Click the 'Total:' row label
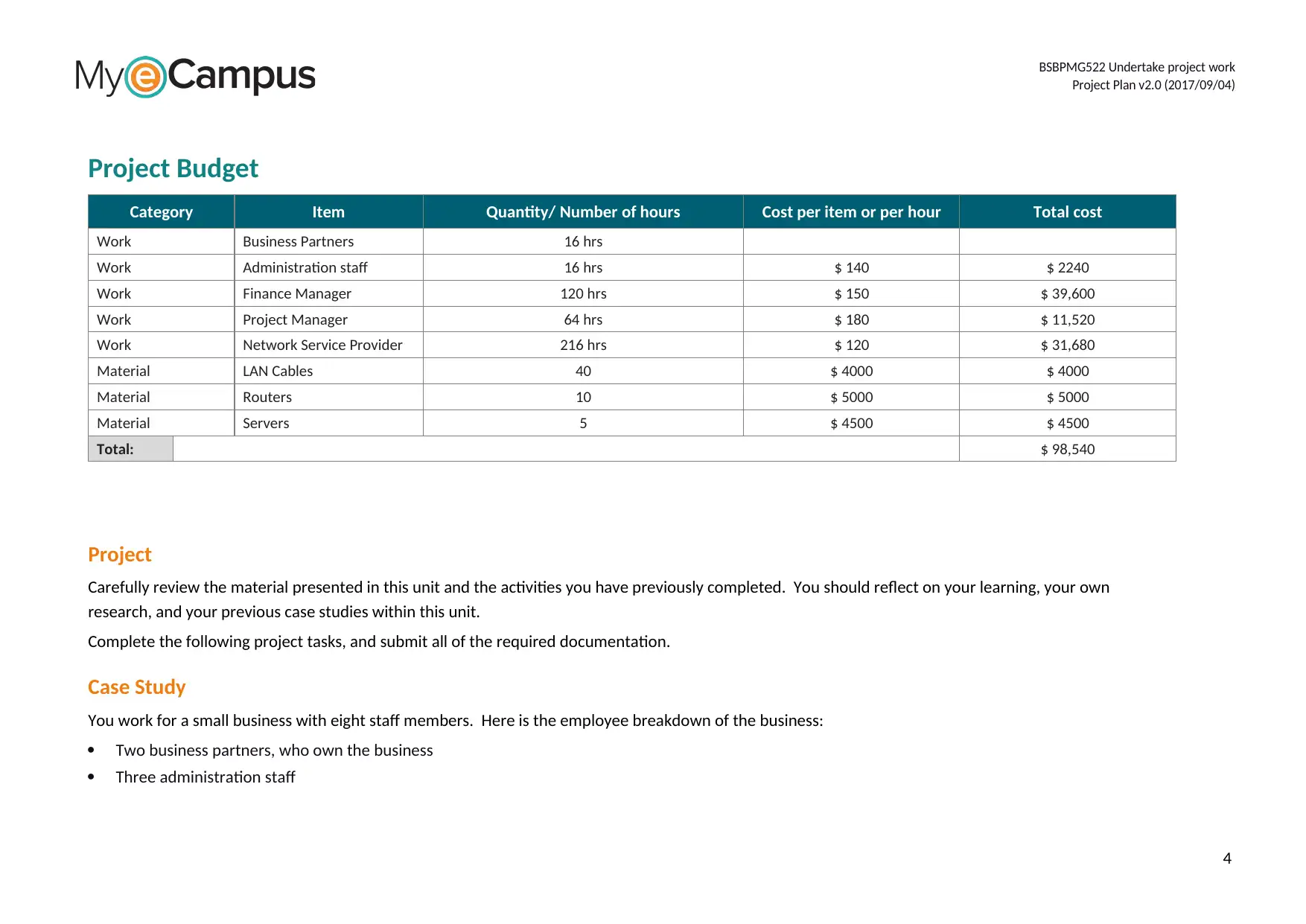The image size is (1306, 924). tap(130, 449)
